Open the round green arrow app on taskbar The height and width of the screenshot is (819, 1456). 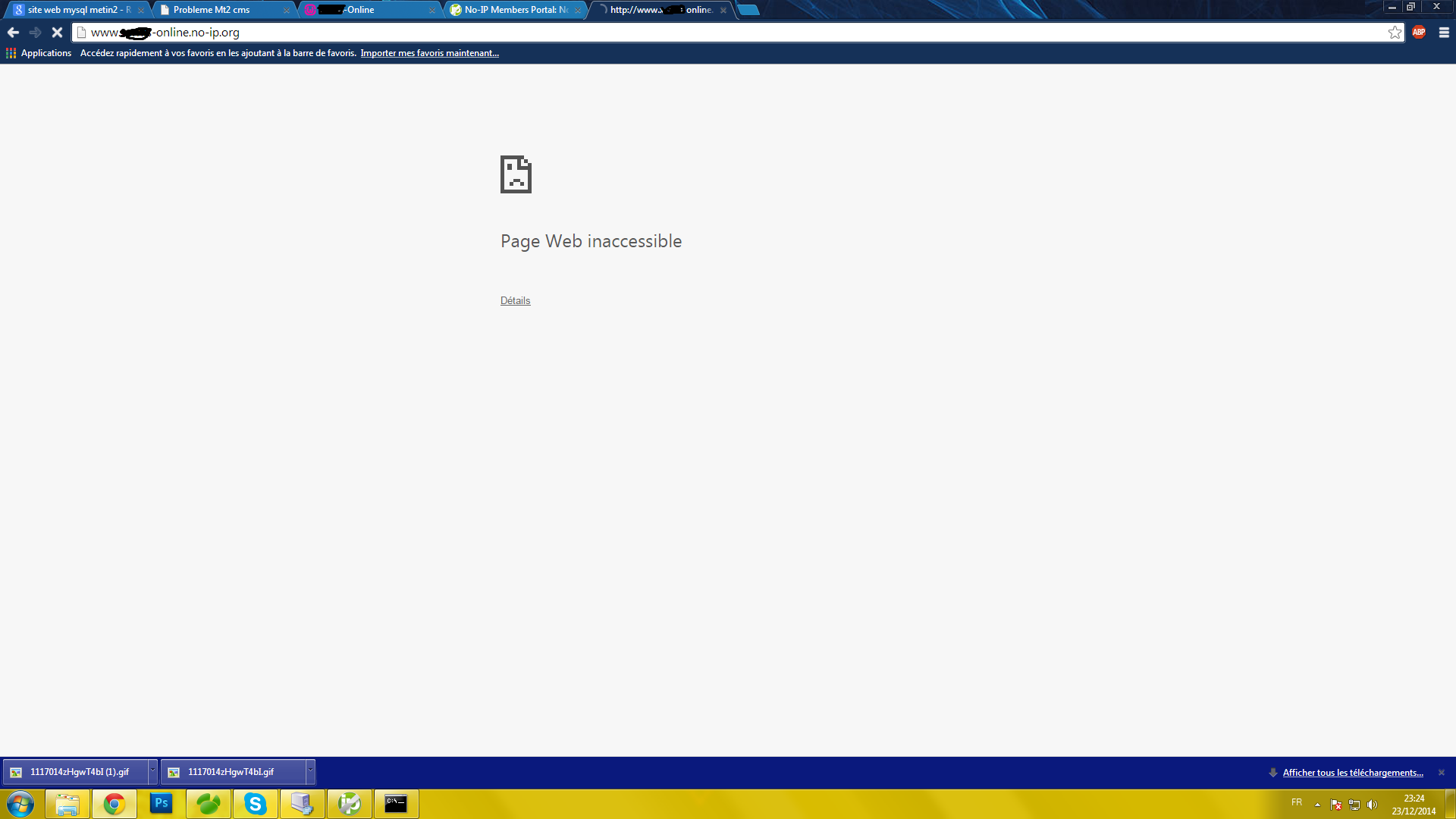[350, 804]
